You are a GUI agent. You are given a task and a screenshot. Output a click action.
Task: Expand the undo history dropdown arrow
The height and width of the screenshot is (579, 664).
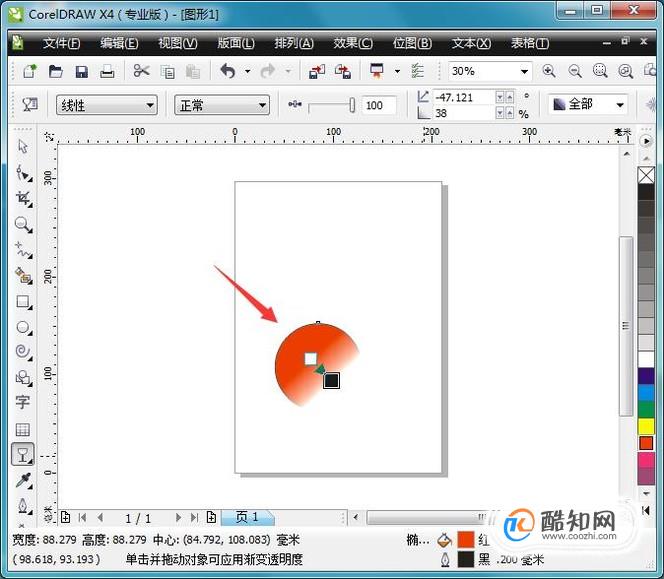point(247,71)
